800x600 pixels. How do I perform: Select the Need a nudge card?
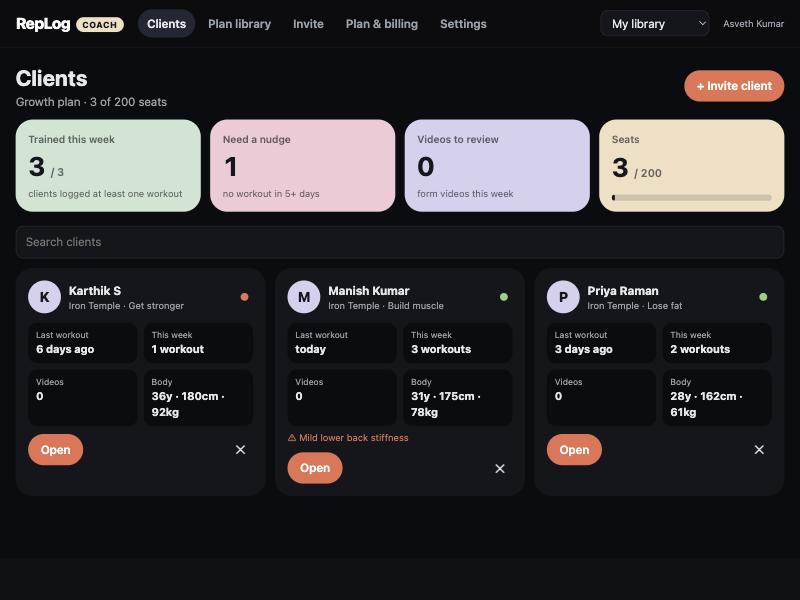[x=303, y=166]
